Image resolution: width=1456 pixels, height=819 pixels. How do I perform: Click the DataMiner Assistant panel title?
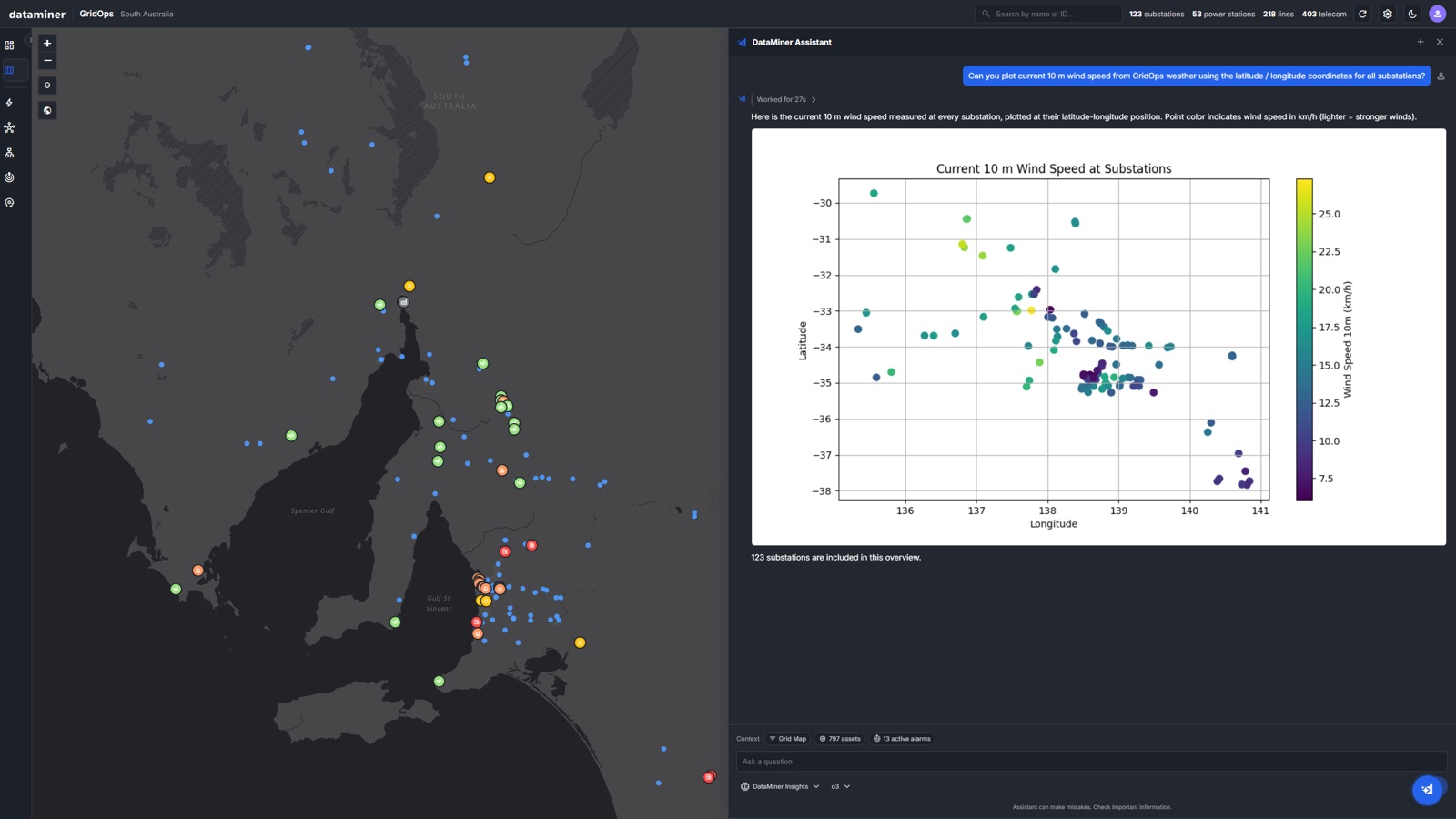click(x=792, y=42)
